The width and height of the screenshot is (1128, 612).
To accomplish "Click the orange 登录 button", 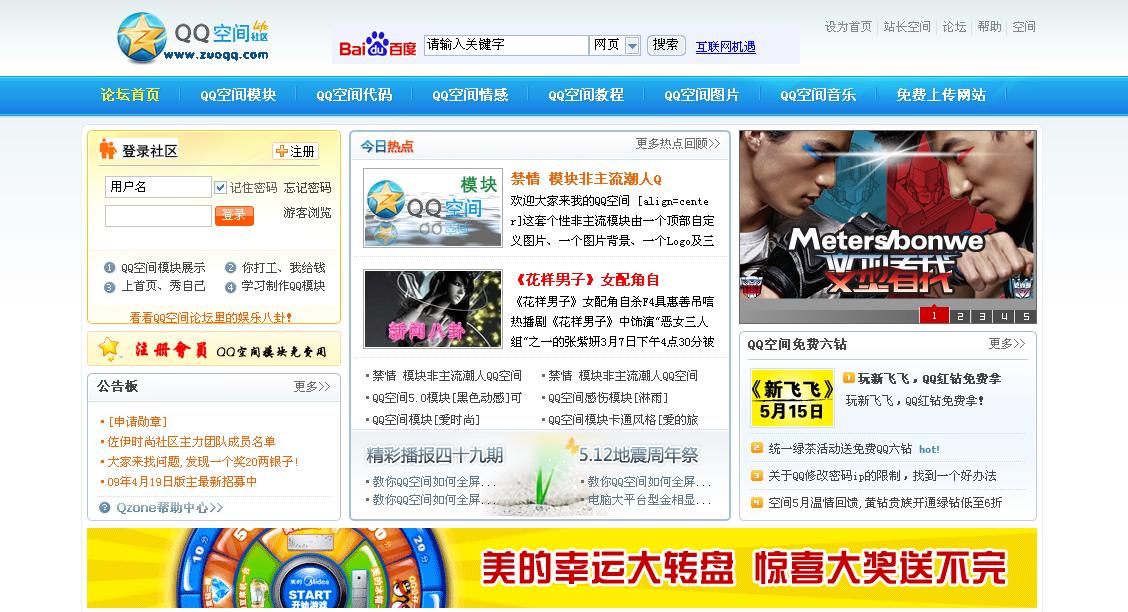I will pos(234,215).
